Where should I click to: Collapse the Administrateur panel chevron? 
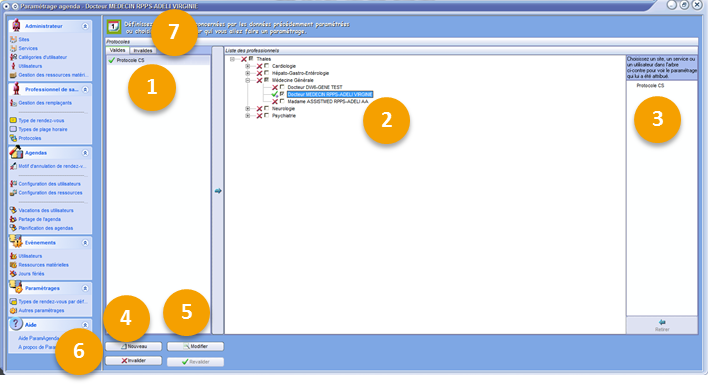point(85,26)
